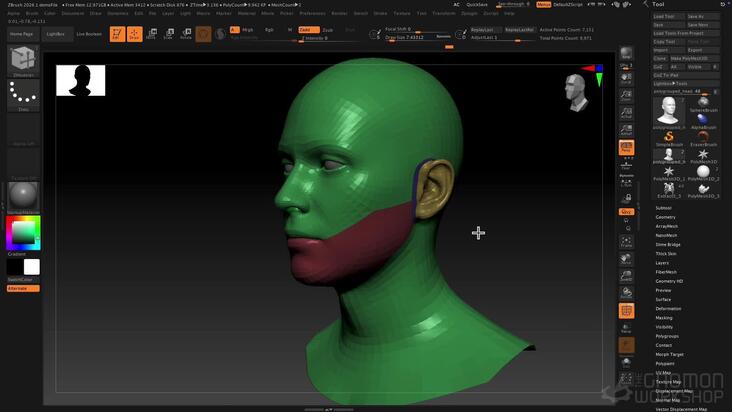The height and width of the screenshot is (412, 732).
Task: Click the camera view head gizmo
Action: [577, 93]
